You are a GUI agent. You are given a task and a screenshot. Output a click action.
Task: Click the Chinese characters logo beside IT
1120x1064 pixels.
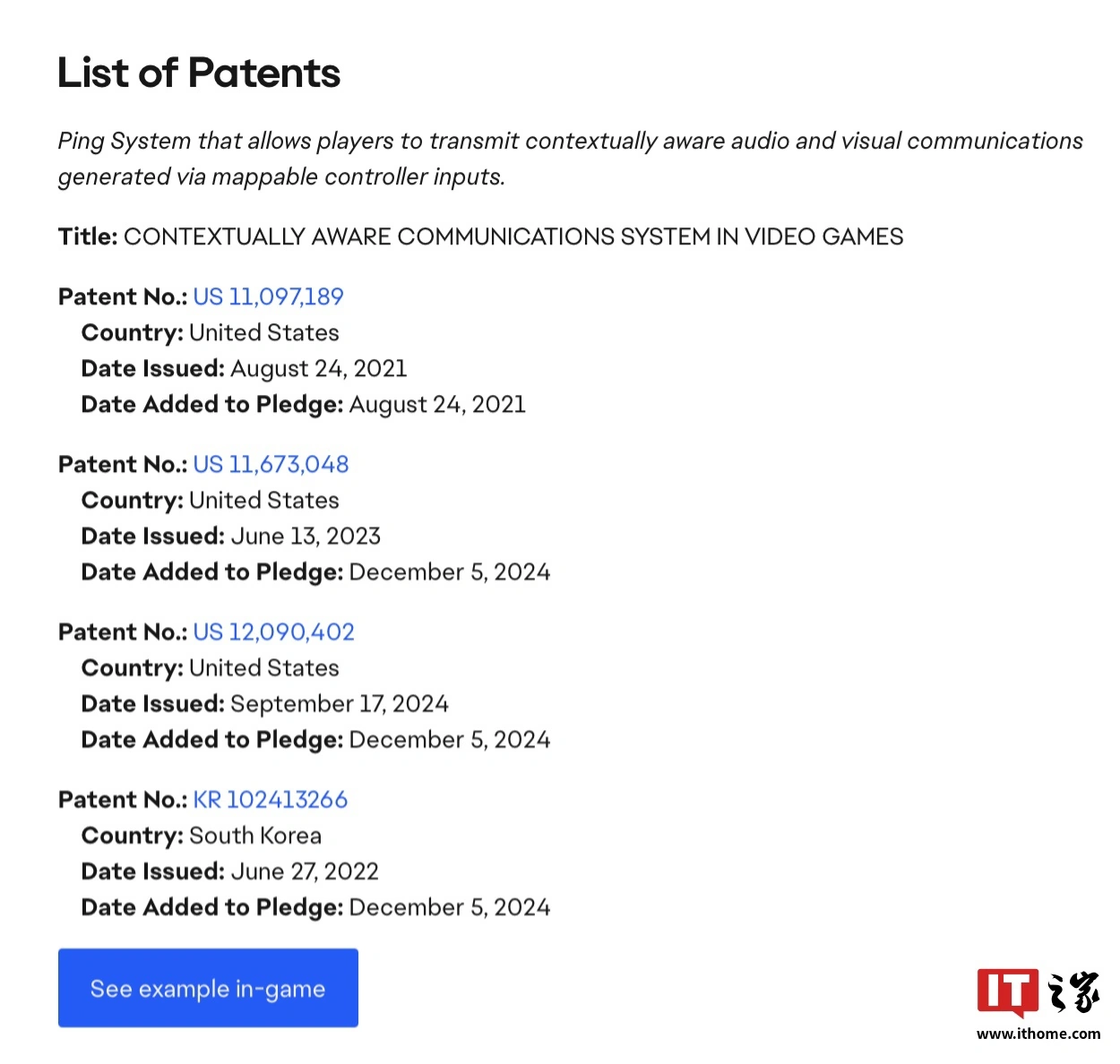pos(1073,991)
